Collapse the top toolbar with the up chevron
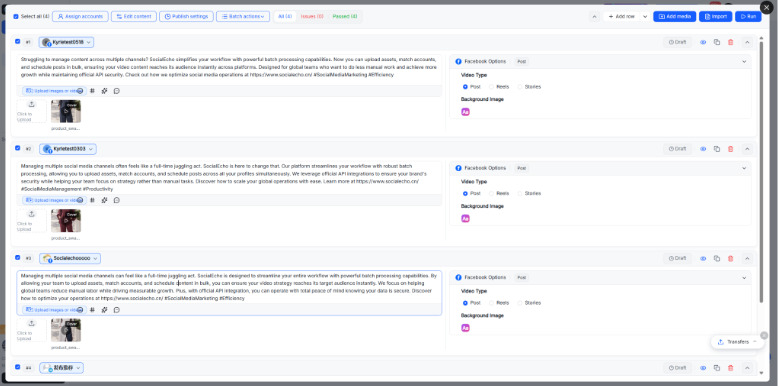Image resolution: width=778 pixels, height=386 pixels. 594,16
